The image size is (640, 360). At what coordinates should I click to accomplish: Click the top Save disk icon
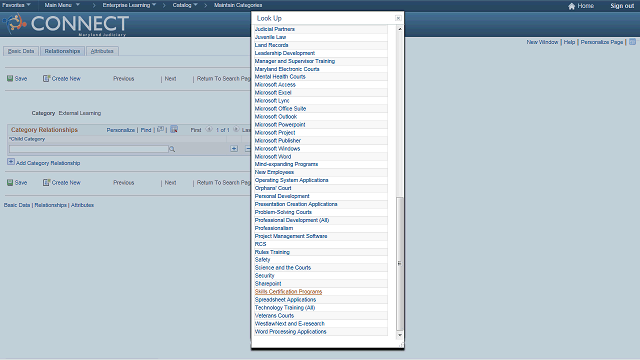click(x=10, y=78)
